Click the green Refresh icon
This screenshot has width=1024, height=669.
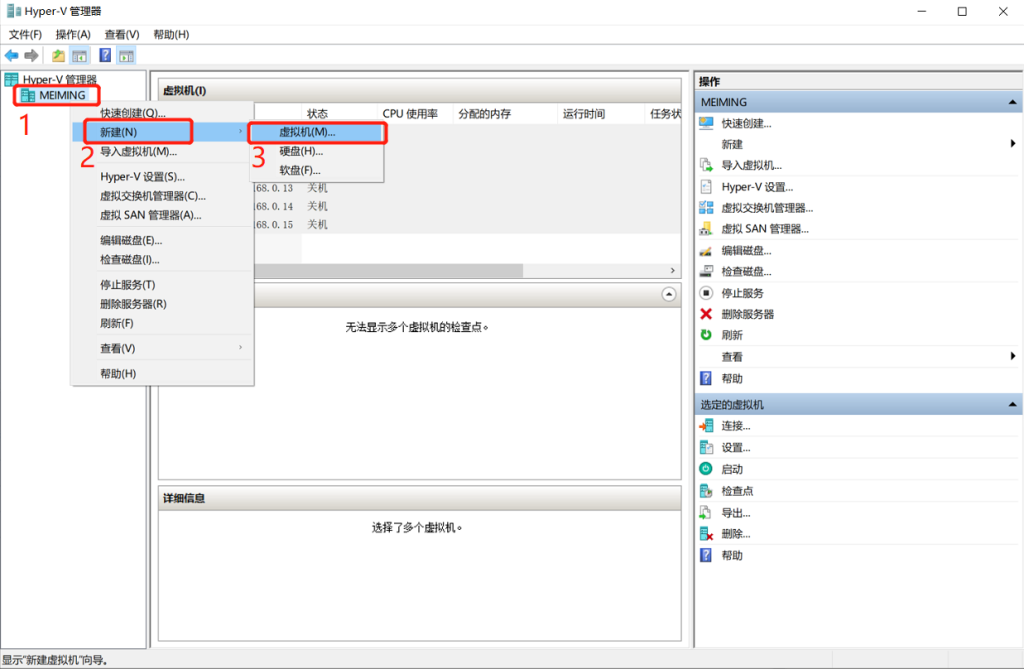706,334
